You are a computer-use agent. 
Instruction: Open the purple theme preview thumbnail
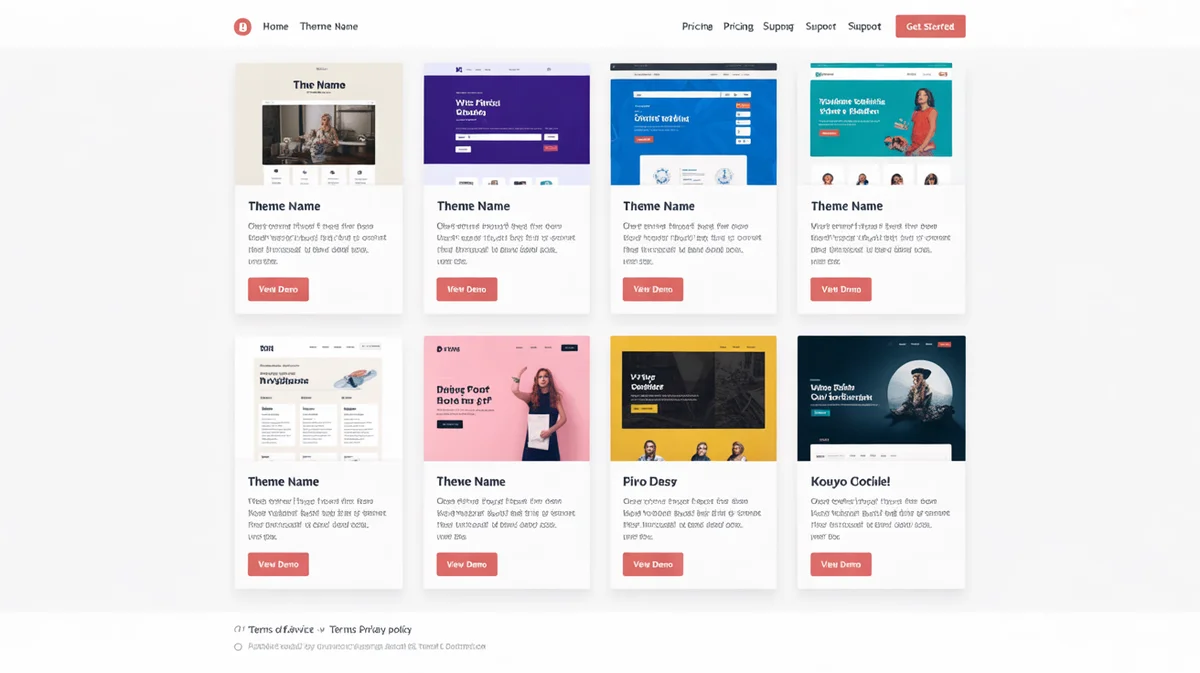(507, 124)
